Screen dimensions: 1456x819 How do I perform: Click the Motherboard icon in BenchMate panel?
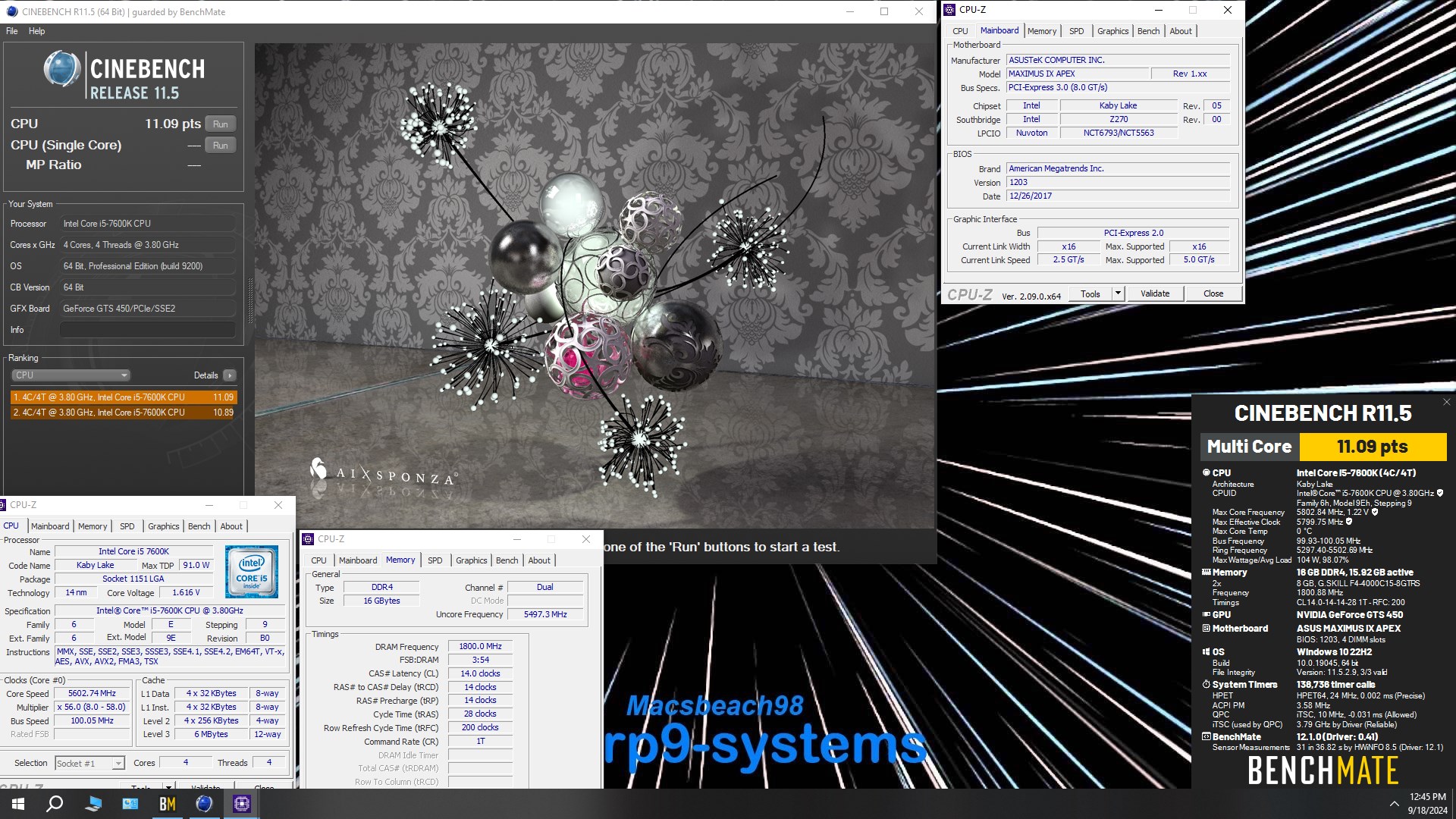pos(1206,629)
